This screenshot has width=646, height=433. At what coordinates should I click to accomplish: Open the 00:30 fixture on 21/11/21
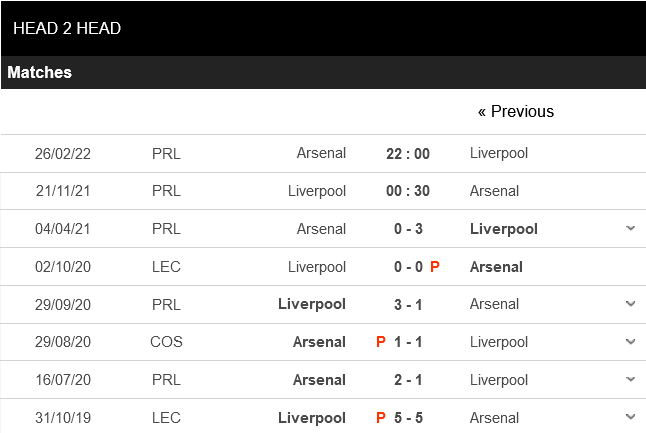[x=407, y=191]
